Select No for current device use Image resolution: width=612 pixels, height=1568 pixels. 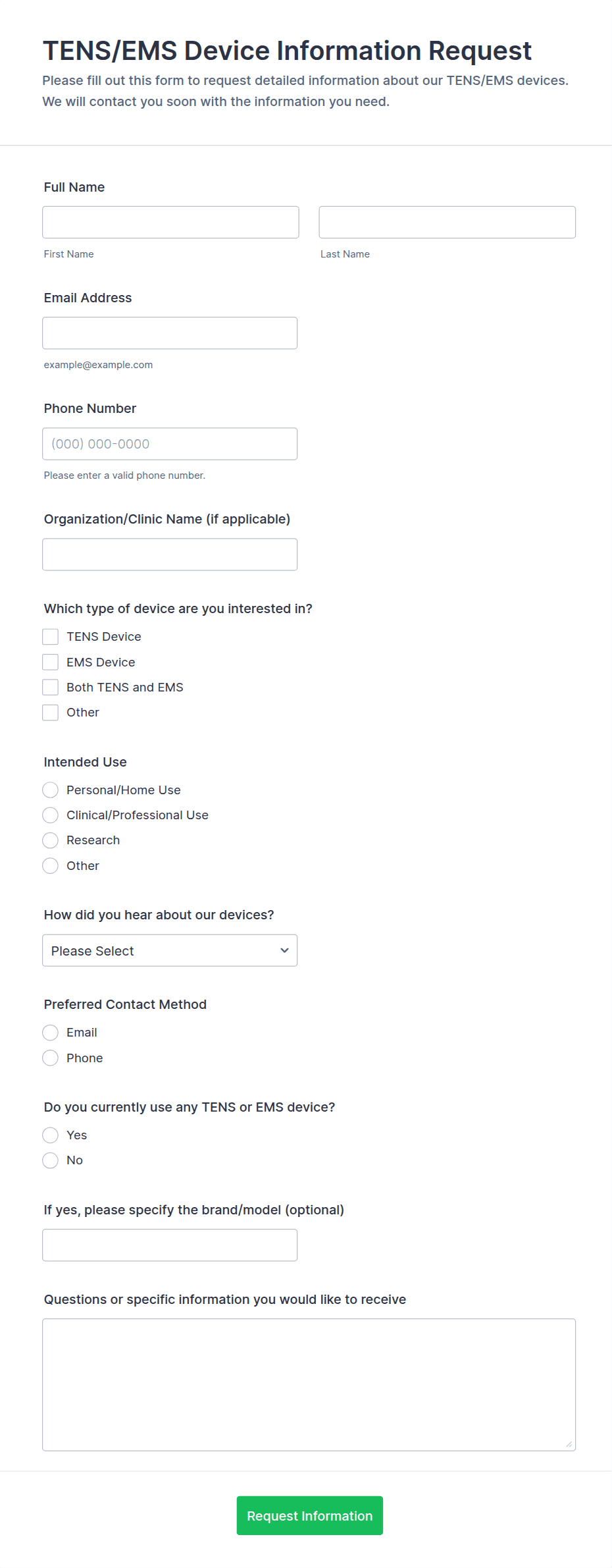(x=51, y=1160)
